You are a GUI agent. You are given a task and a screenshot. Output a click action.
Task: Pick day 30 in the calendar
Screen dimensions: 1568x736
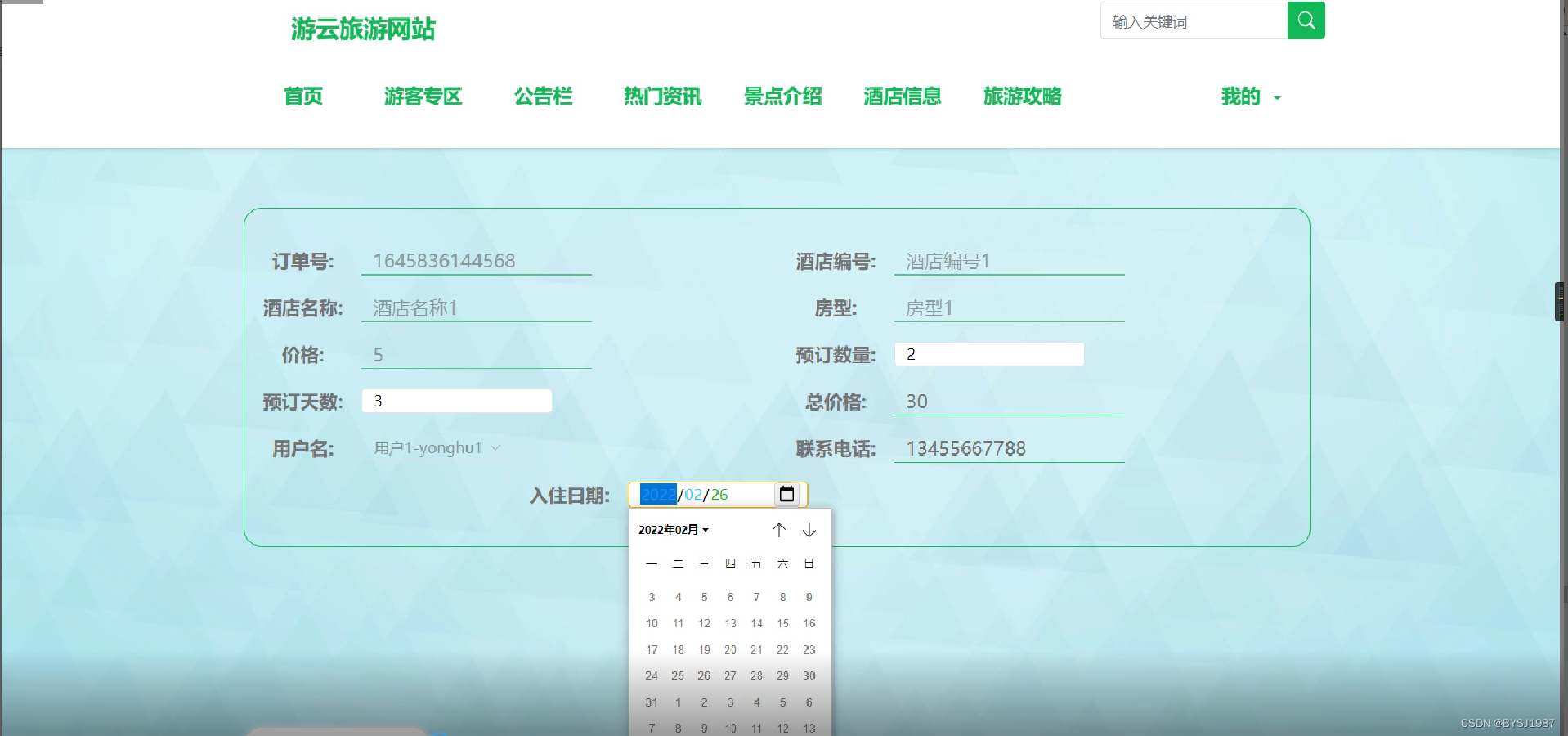pyautogui.click(x=809, y=675)
